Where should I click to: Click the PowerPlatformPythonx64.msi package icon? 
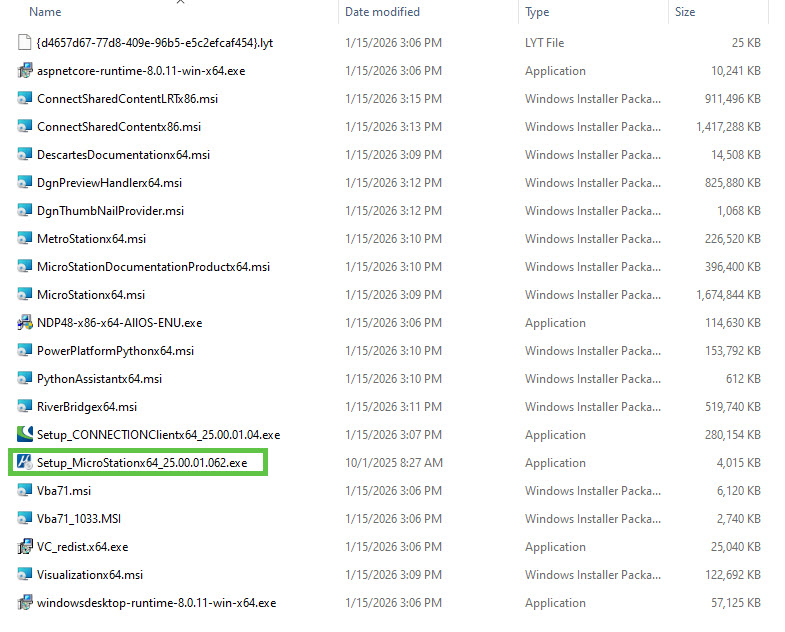tap(25, 351)
